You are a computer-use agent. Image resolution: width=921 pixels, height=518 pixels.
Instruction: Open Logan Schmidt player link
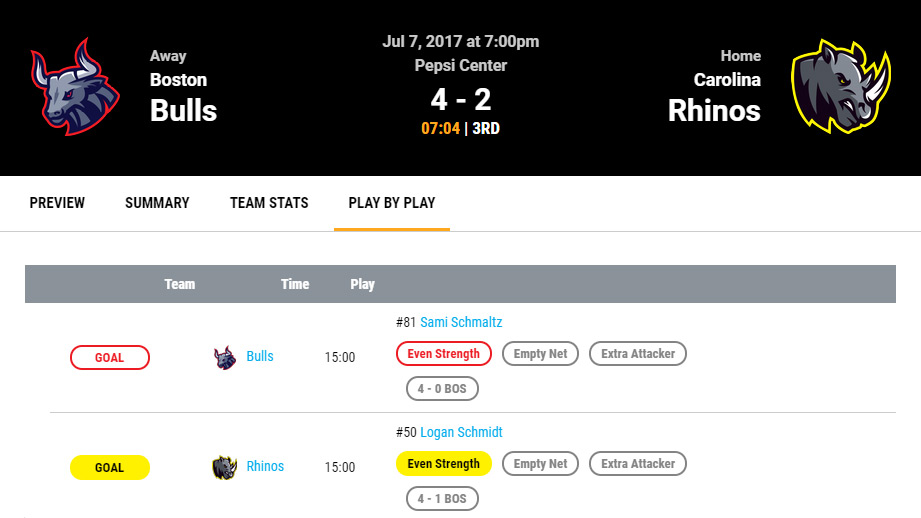point(461,432)
